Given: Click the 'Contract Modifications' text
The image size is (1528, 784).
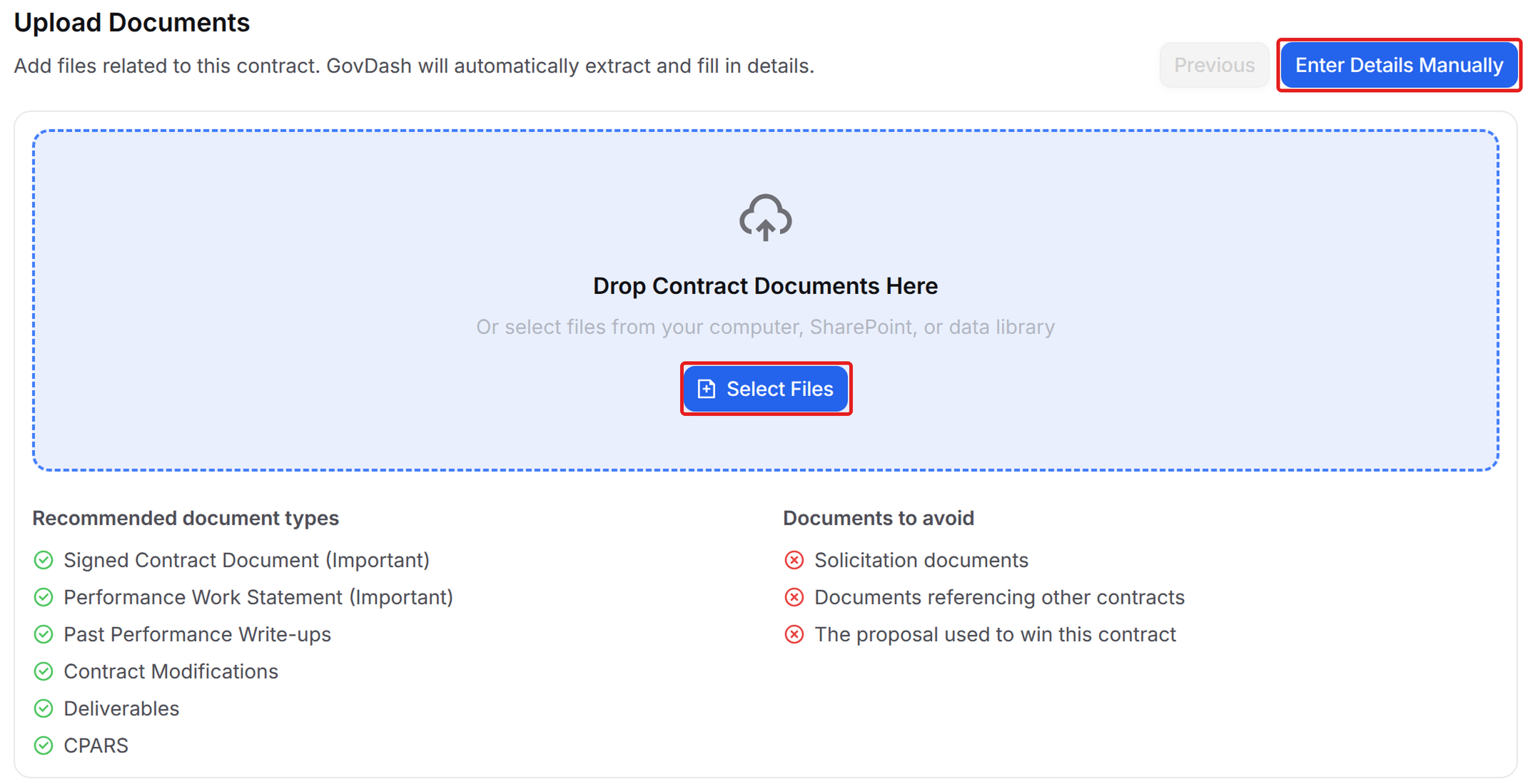Looking at the screenshot, I should click(x=171, y=671).
